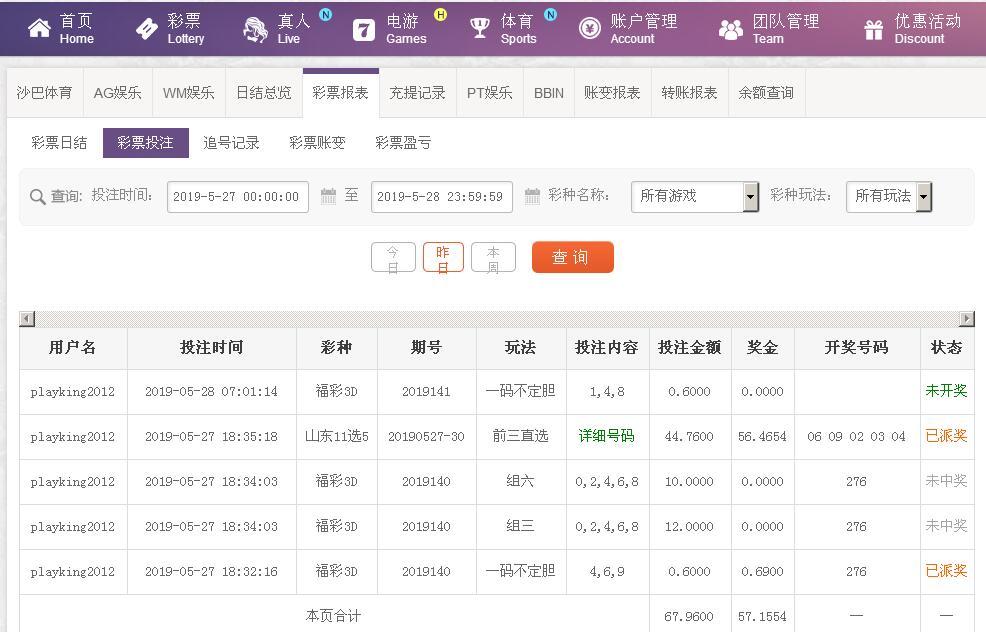This screenshot has width=986, height=632.
Task: Select the 追号记录 sub-tab
Action: point(231,143)
